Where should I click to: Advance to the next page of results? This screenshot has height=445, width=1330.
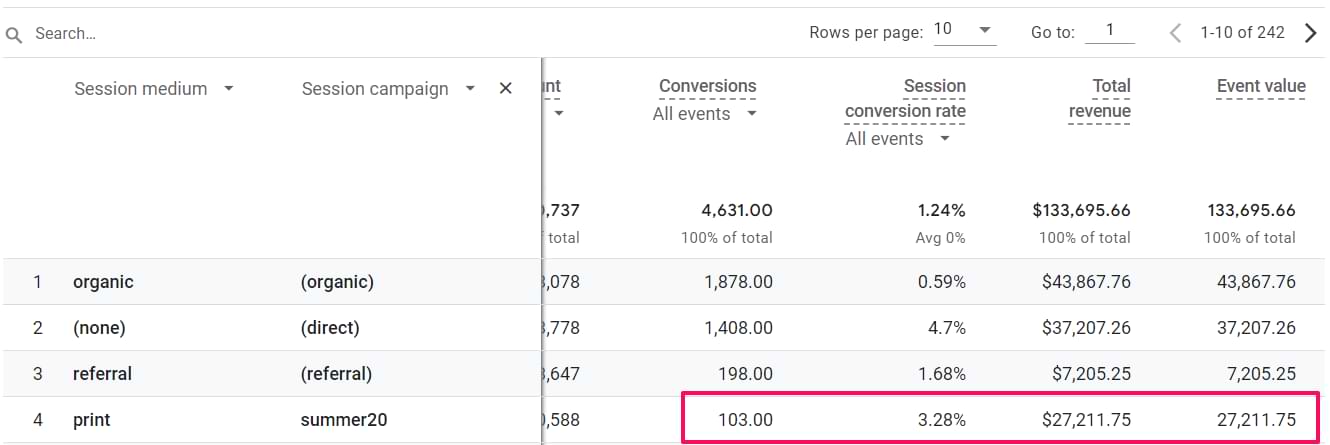coord(1310,33)
